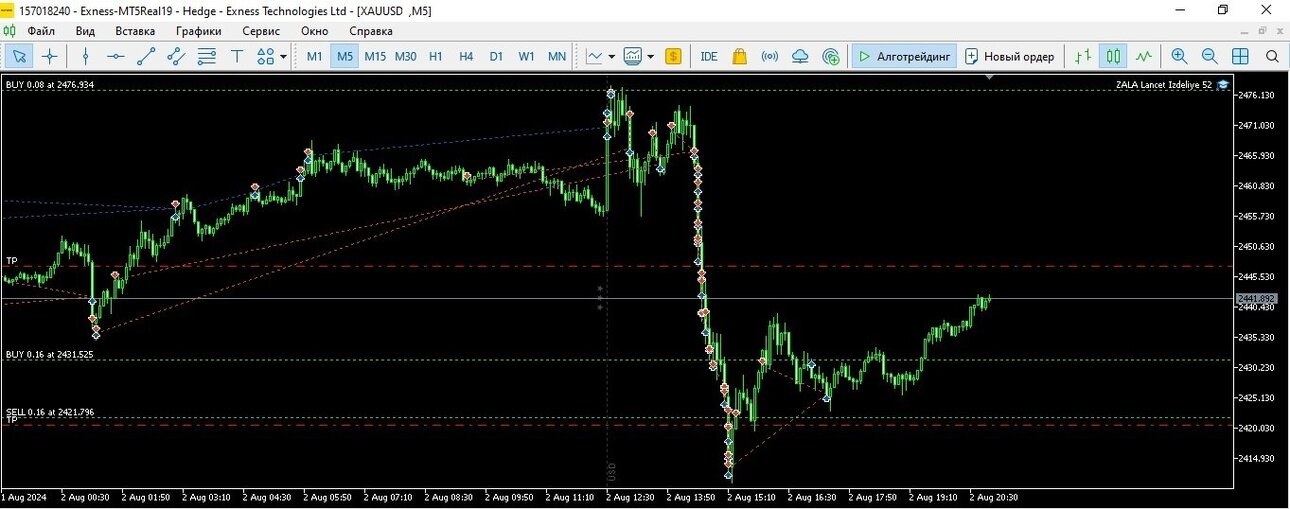The image size is (1290, 509).
Task: Open the Market shopping bag
Action: [739, 56]
